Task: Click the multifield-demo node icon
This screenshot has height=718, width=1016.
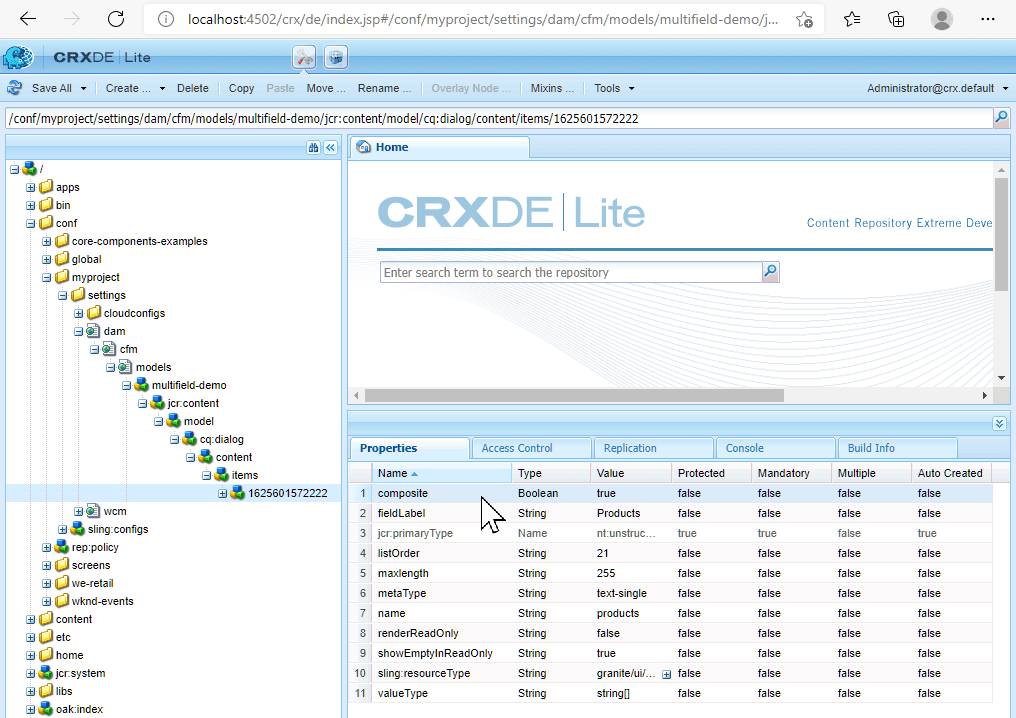Action: click(x=141, y=385)
